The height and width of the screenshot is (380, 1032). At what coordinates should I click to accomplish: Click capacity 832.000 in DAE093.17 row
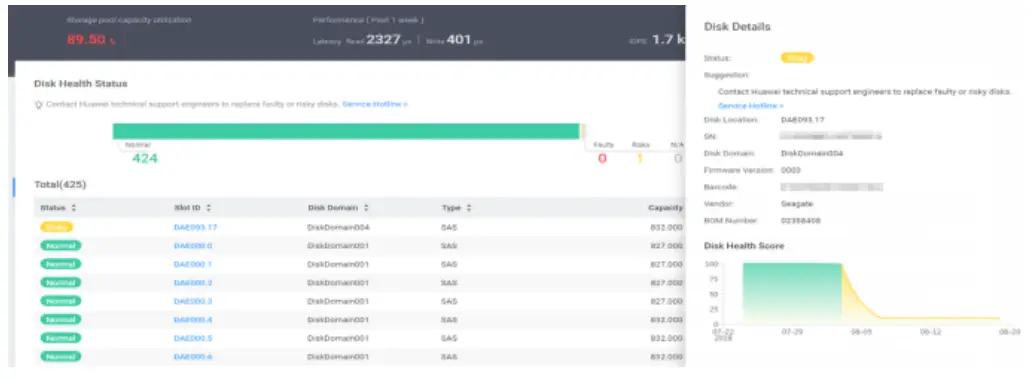(x=665, y=227)
